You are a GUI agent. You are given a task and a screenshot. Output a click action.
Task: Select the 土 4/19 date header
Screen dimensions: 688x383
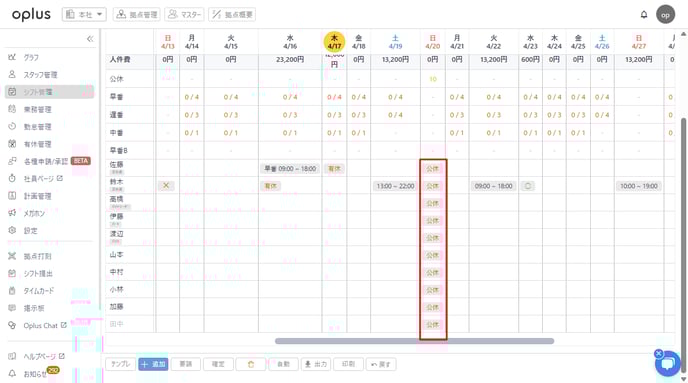(395, 42)
